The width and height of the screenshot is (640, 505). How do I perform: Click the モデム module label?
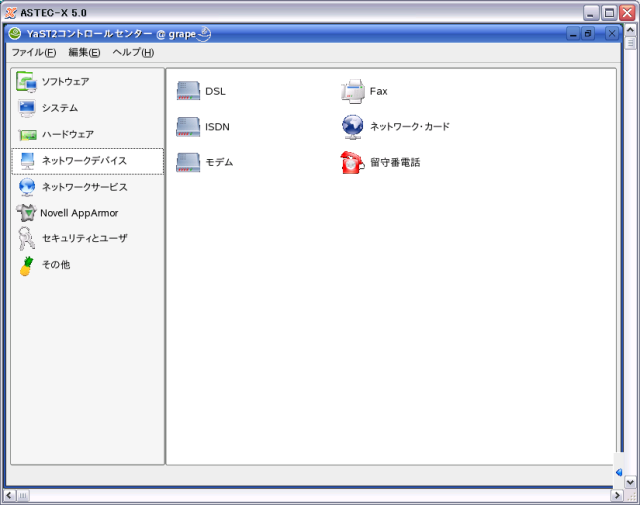click(x=219, y=162)
